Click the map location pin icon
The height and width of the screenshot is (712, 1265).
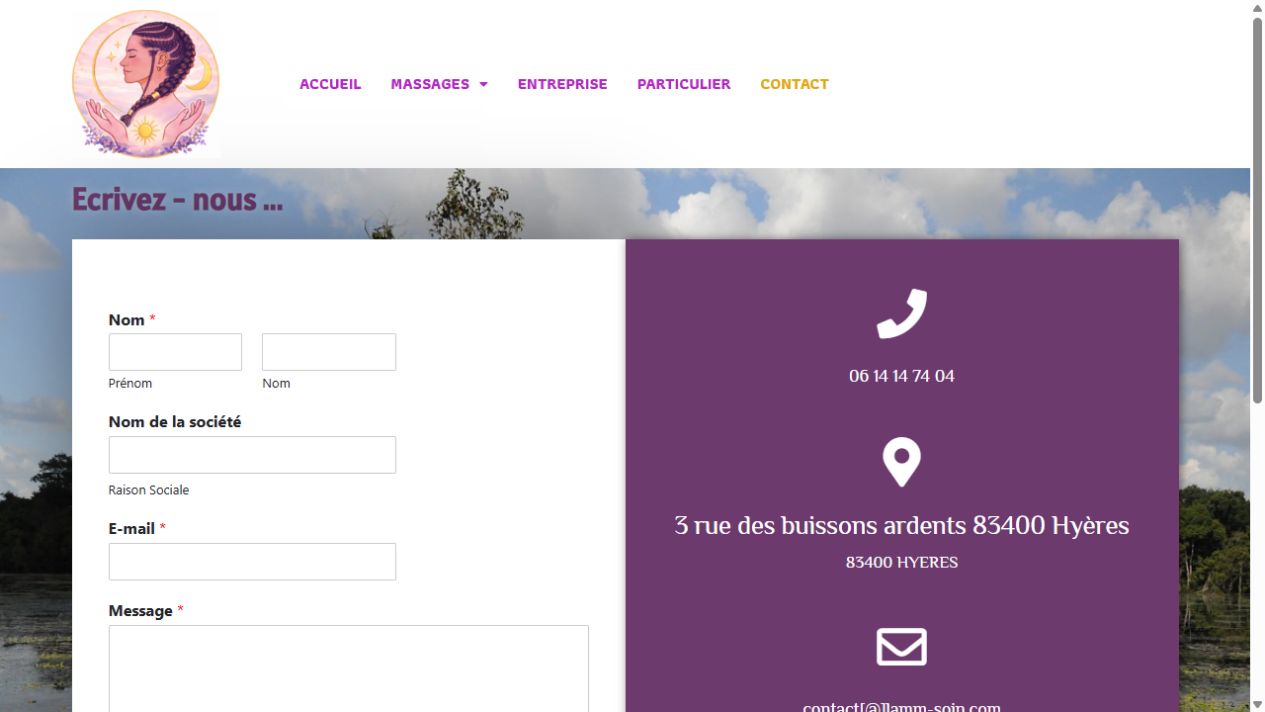coord(901,462)
